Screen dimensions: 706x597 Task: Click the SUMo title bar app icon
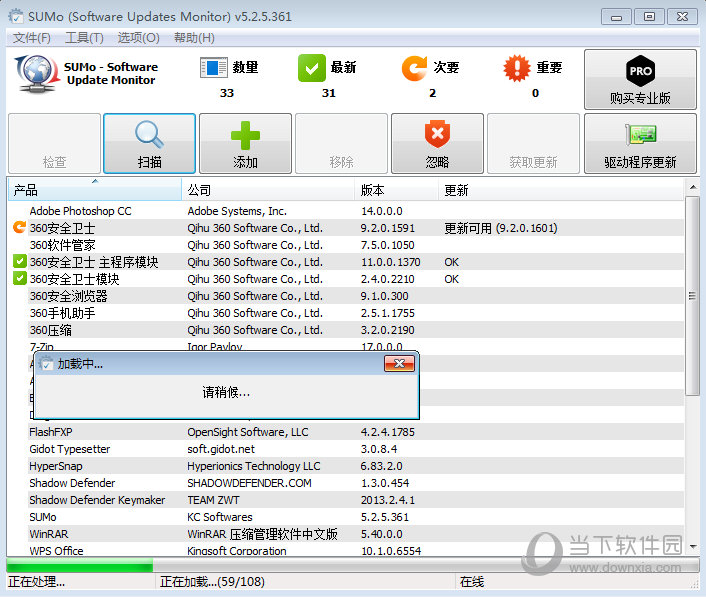point(16,17)
